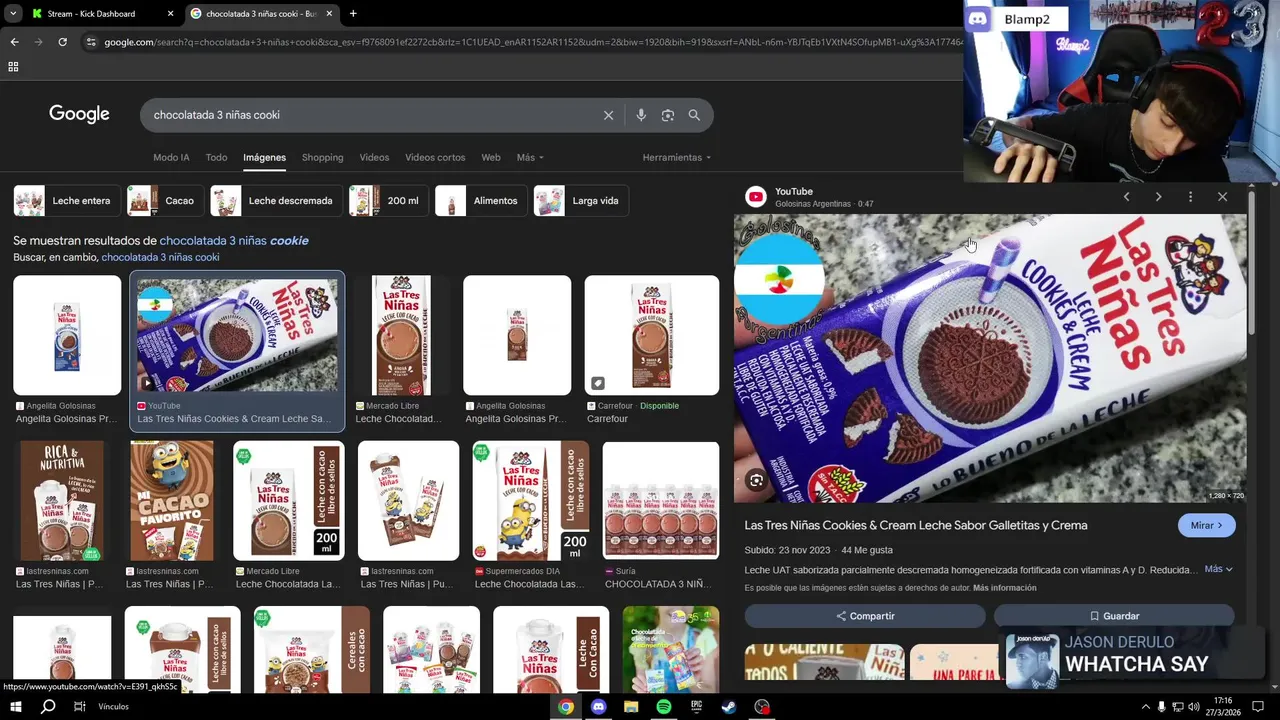Open Google Lens image search icon
Screen dimensions: 1280x720
[x=668, y=115]
